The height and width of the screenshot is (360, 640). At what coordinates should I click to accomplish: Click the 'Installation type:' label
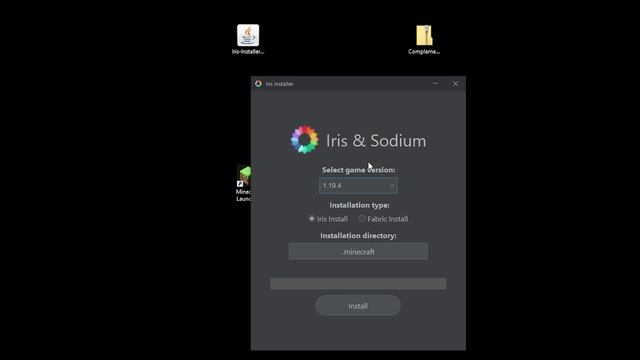click(359, 205)
